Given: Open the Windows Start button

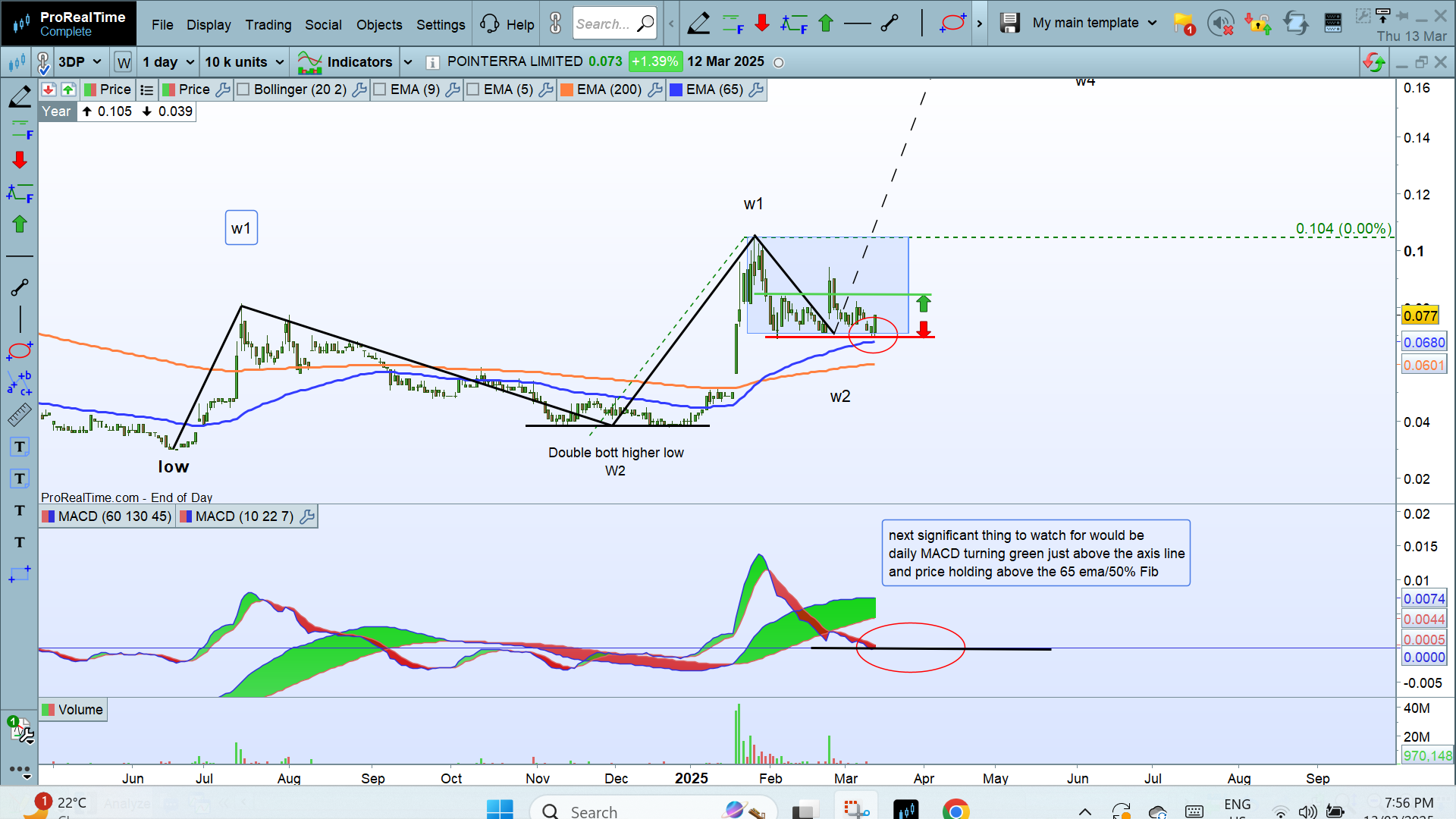Looking at the screenshot, I should tap(500, 811).
